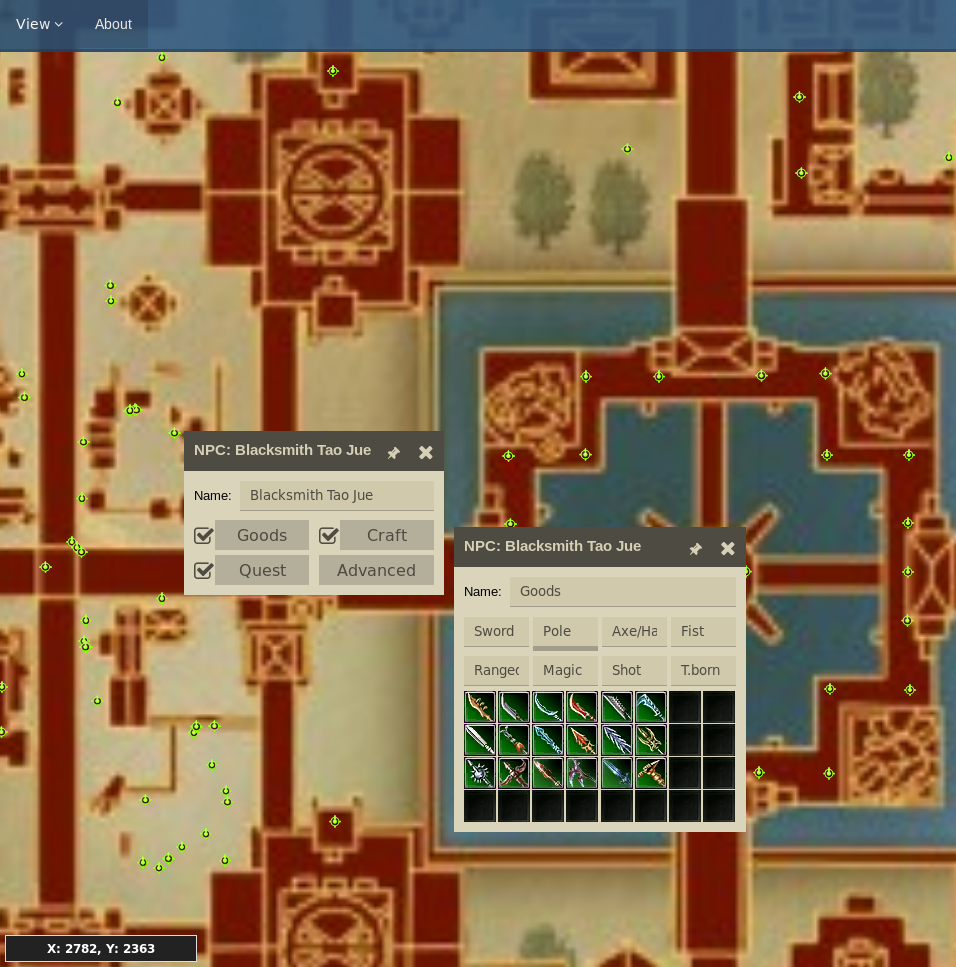The height and width of the screenshot is (967, 956).
Task: Open the View dropdown menu
Action: (x=39, y=24)
